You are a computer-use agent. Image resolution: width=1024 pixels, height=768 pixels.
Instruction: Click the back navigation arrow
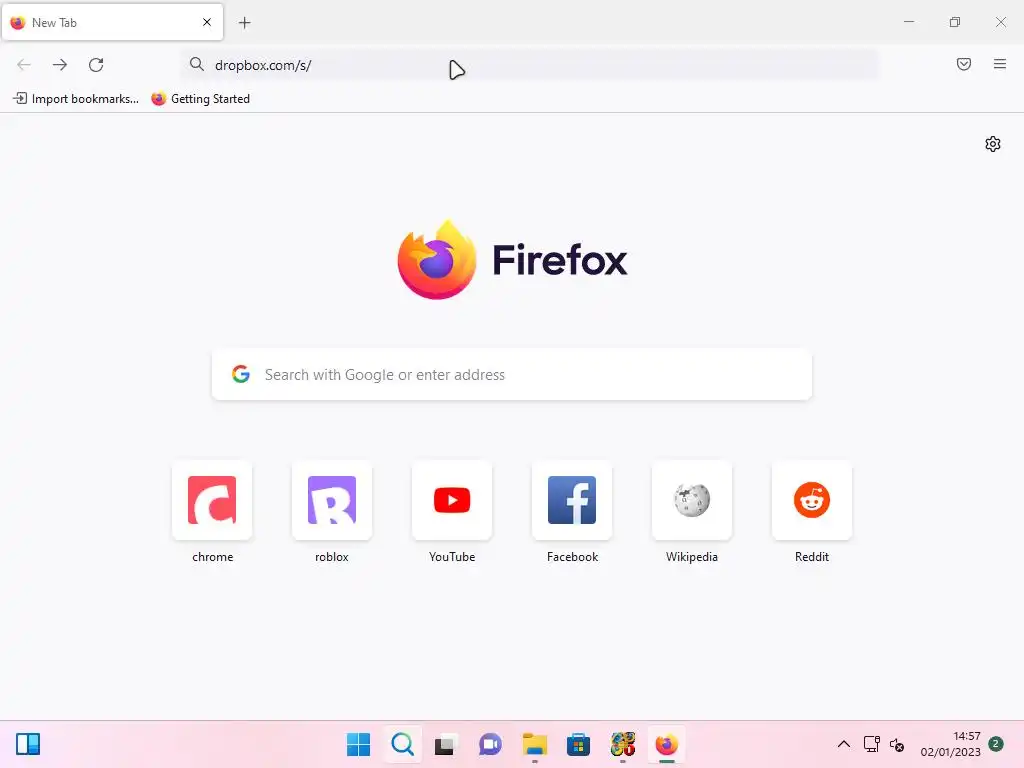[24, 65]
